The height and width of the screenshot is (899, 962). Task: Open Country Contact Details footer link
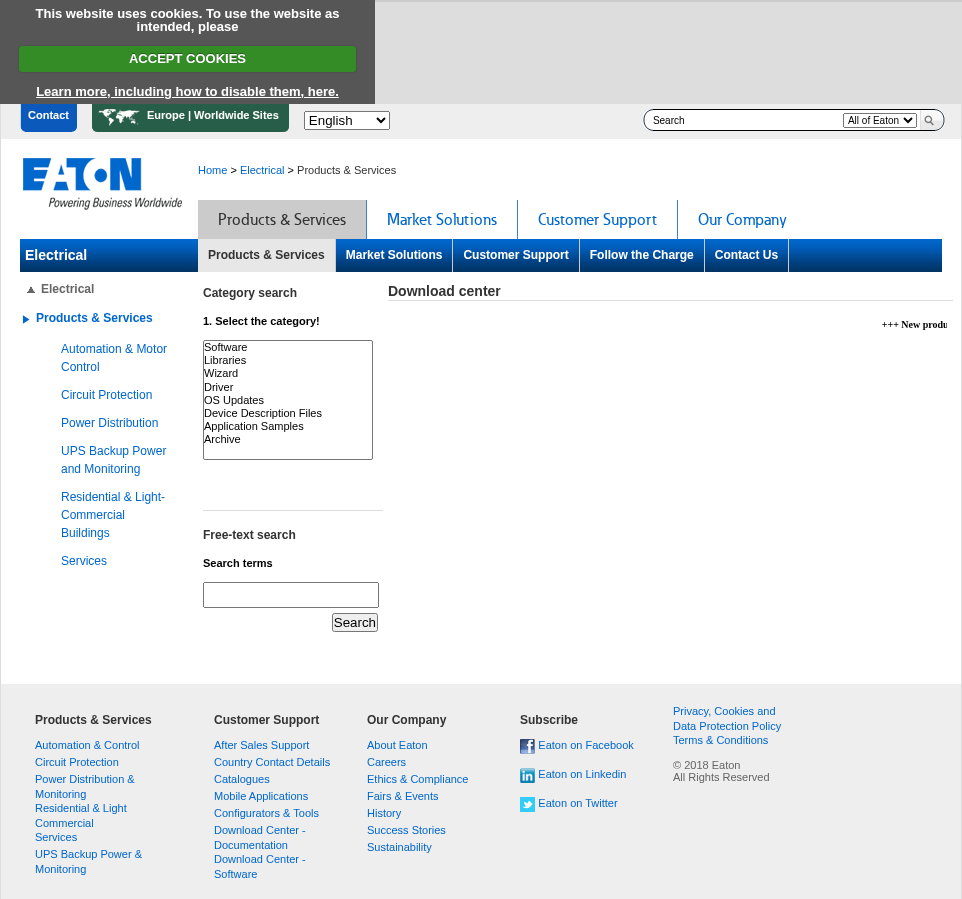tap(272, 762)
